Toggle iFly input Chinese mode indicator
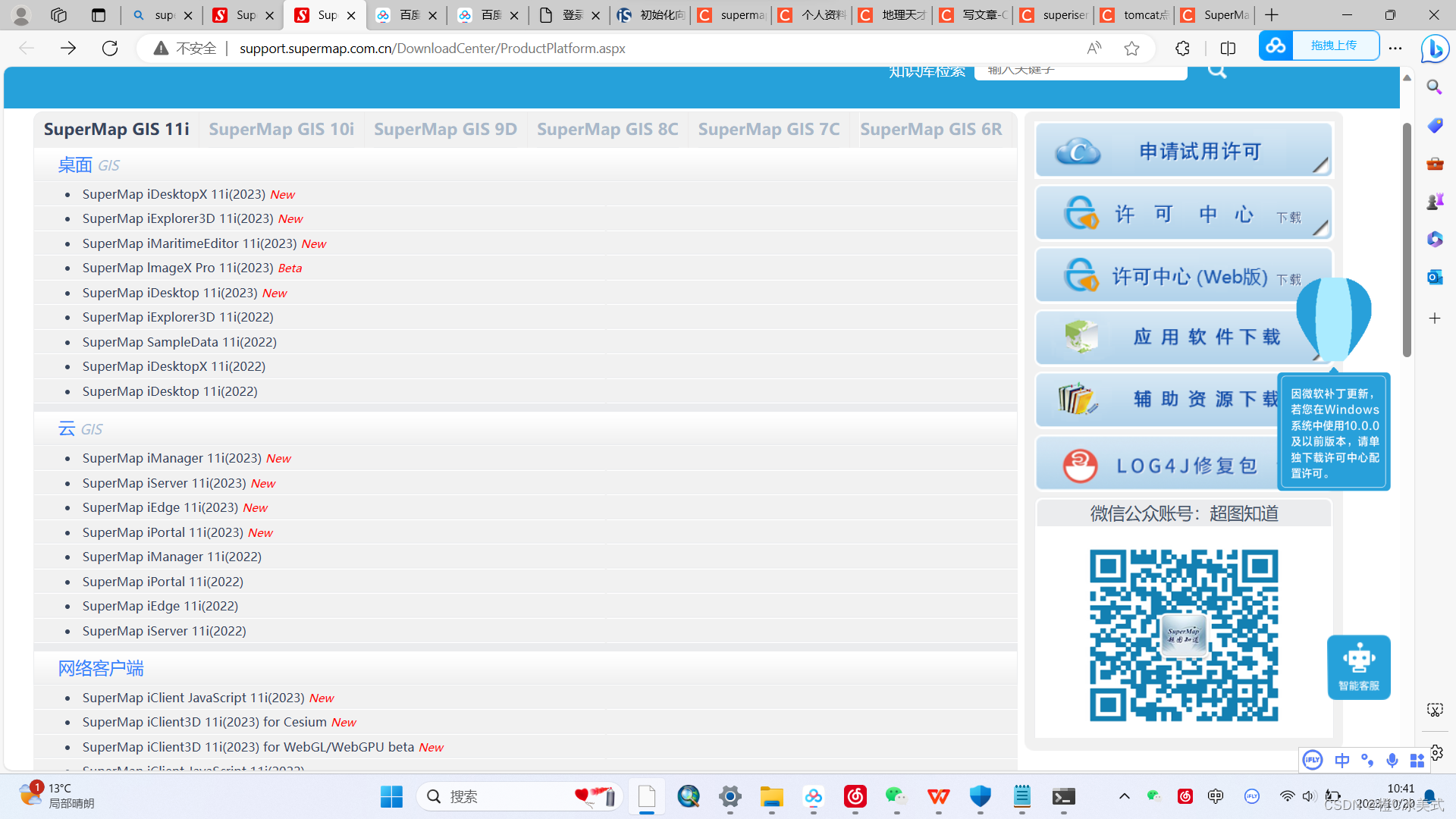Viewport: 1456px width, 819px height. [1341, 760]
